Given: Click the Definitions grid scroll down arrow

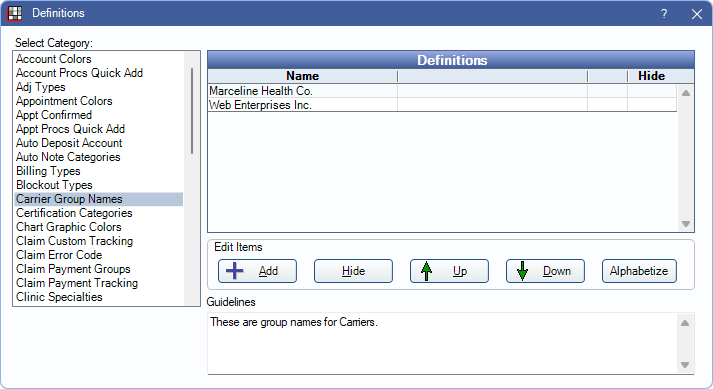Looking at the screenshot, I should point(686,224).
